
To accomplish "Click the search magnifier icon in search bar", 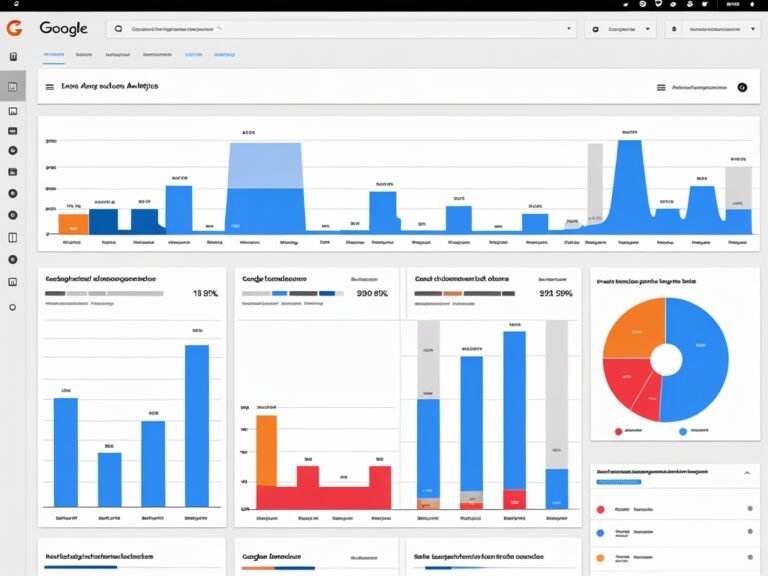I will tap(120, 30).
